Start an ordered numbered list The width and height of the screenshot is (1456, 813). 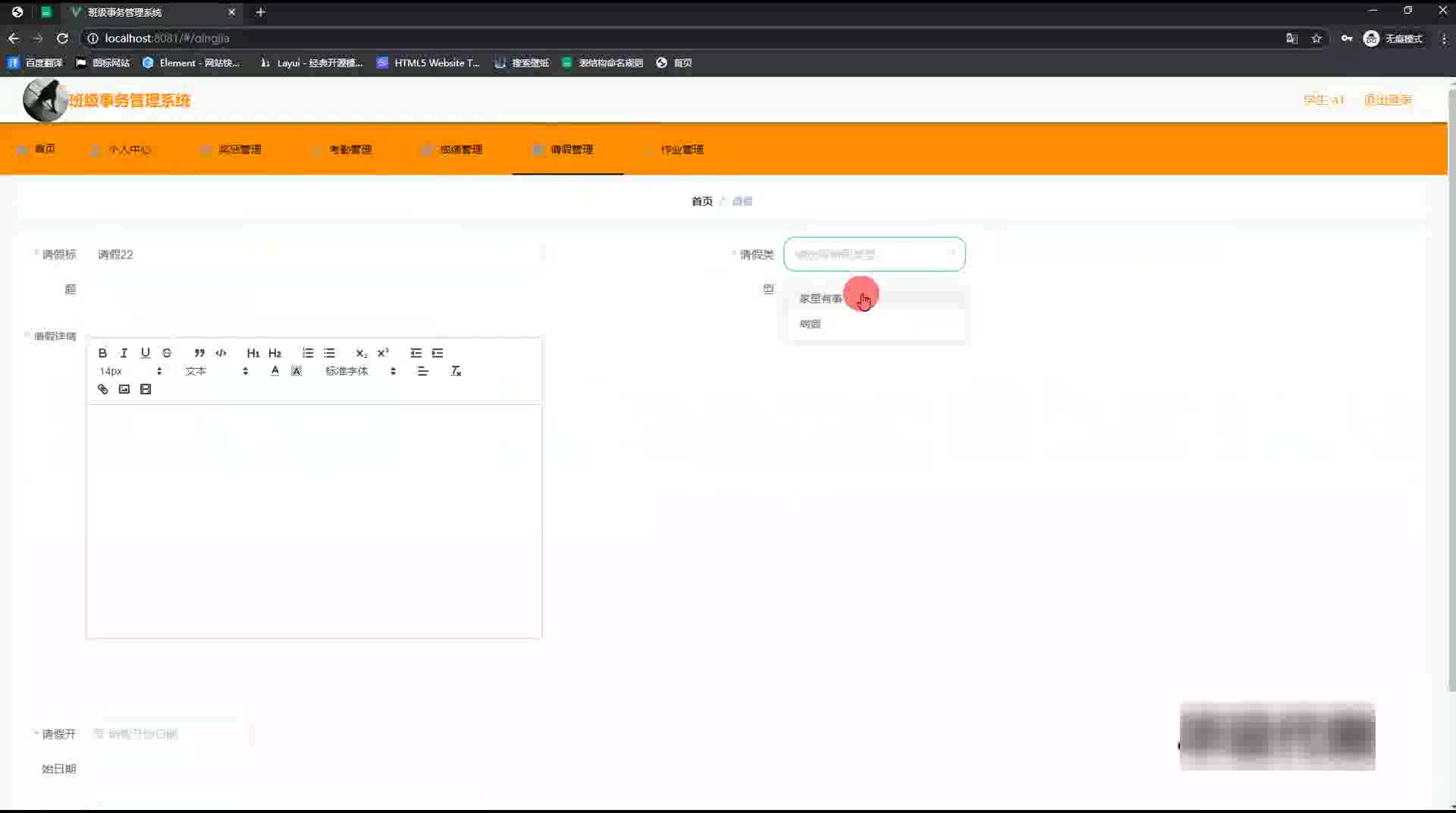click(308, 353)
